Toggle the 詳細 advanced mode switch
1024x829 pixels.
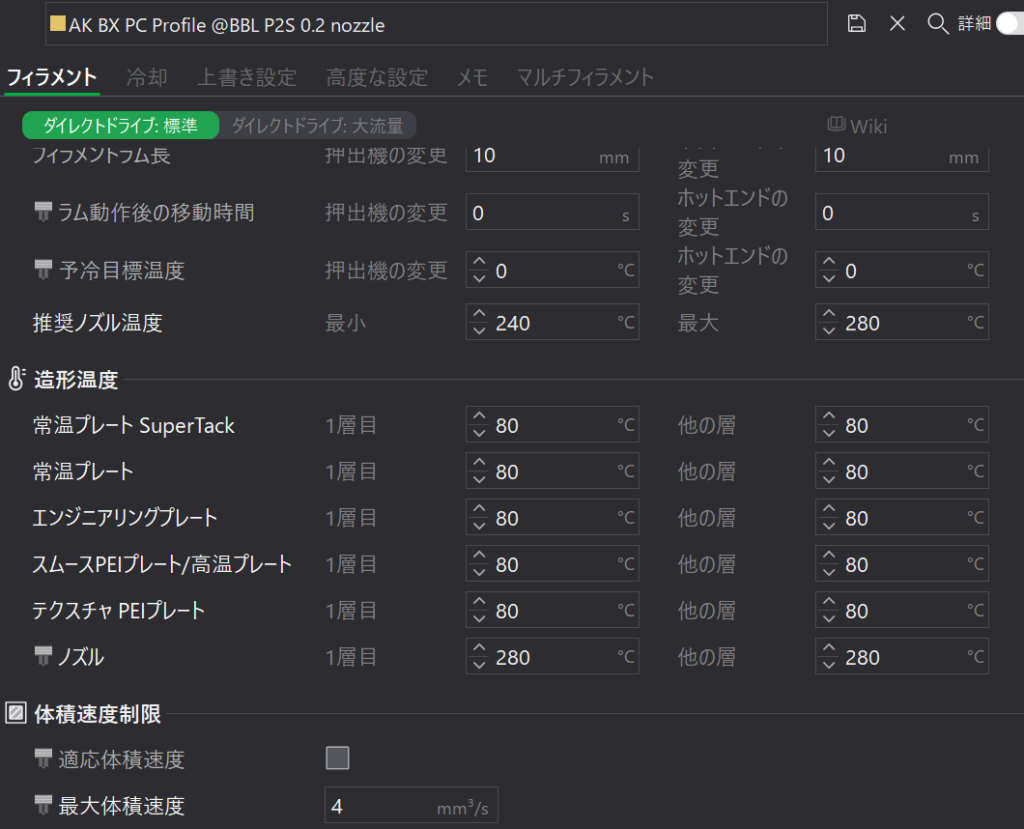click(1008, 24)
